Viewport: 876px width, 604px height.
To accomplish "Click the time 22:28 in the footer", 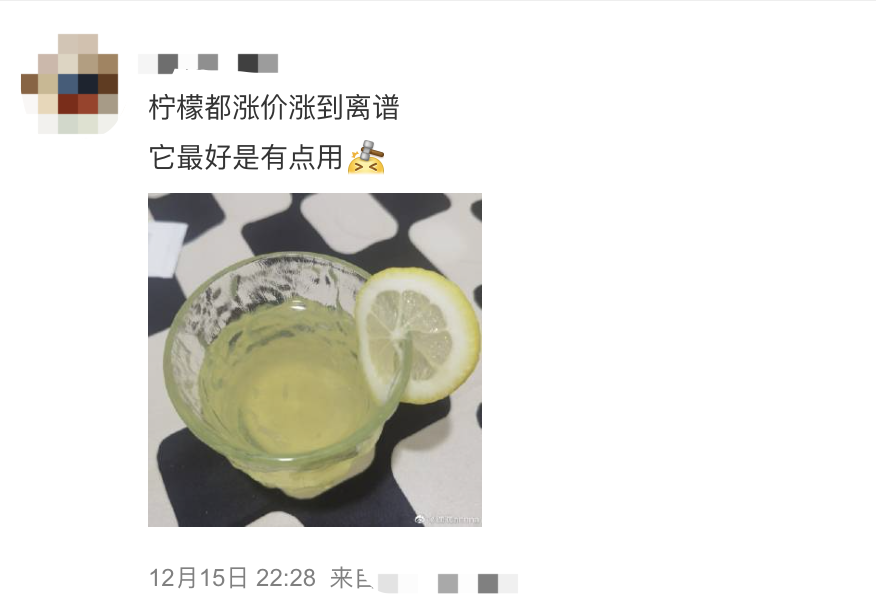I will coord(286,578).
